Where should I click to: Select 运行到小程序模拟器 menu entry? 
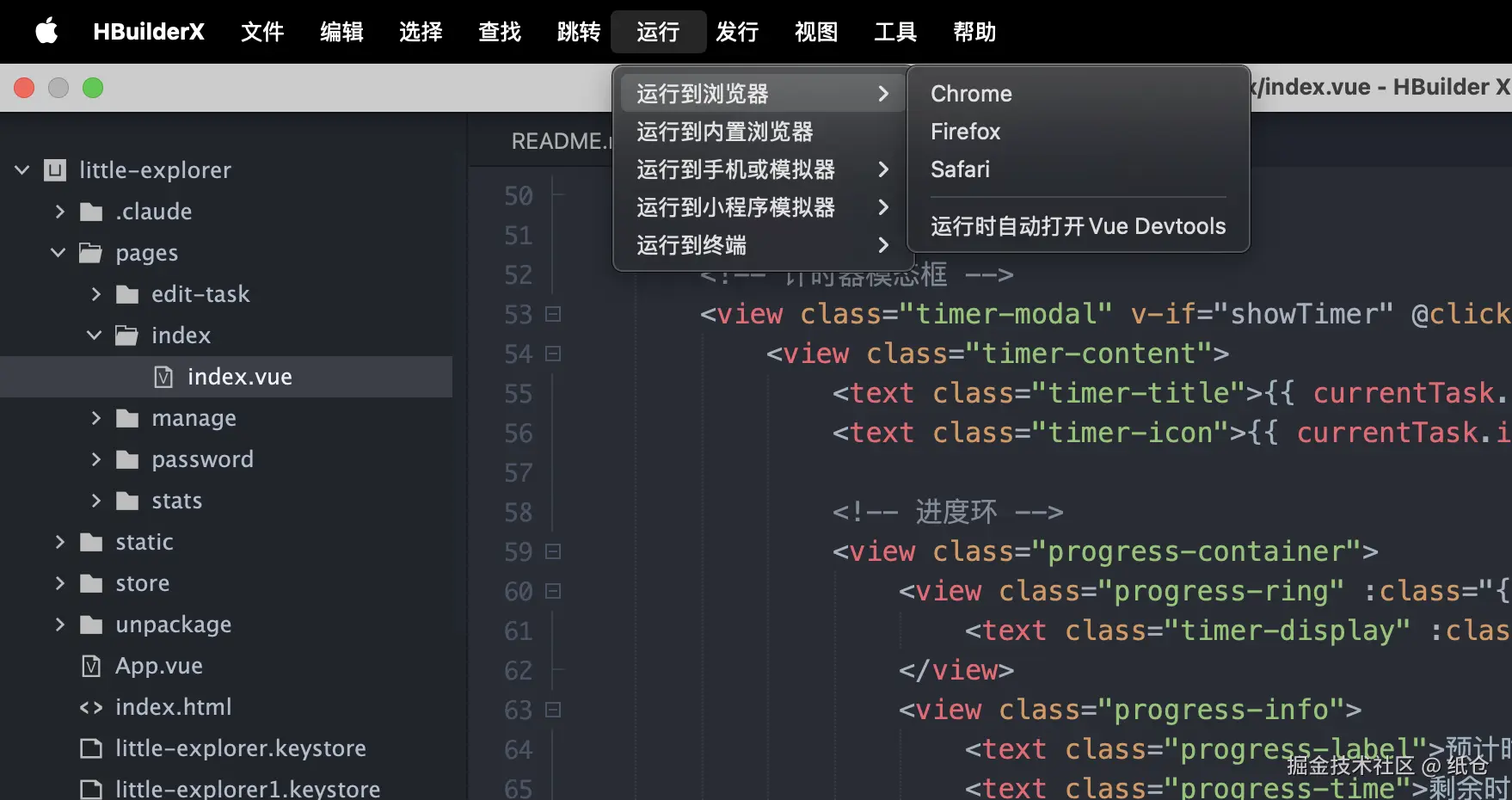pyautogui.click(x=762, y=207)
